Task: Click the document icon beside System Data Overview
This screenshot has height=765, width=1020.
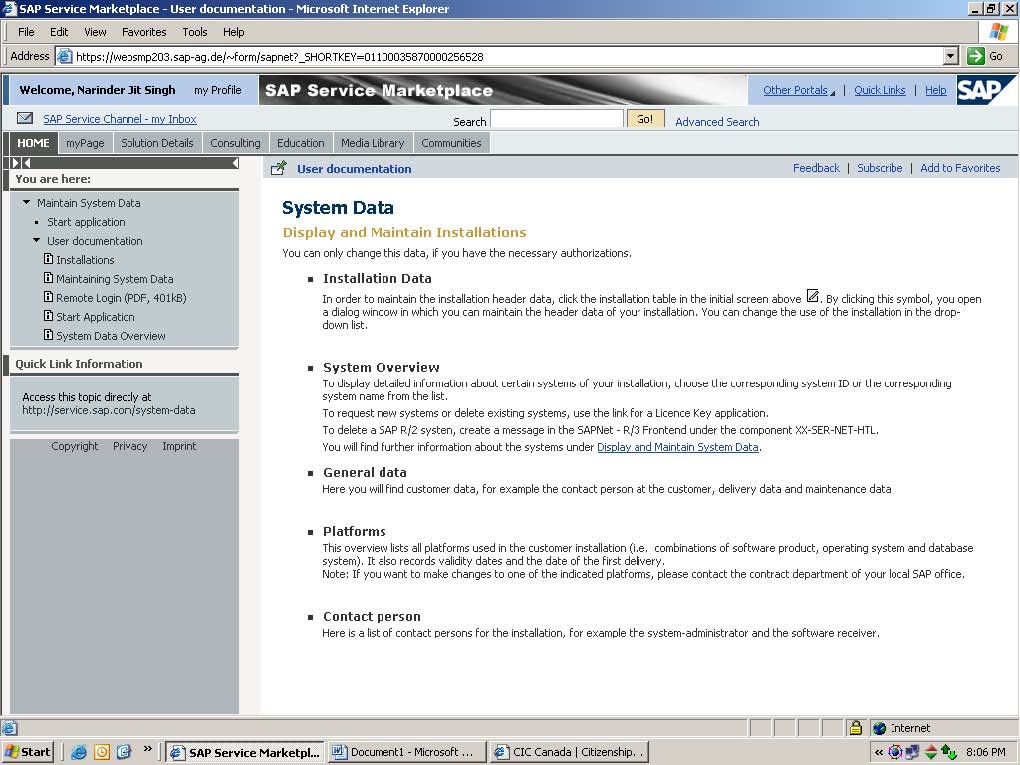Action: pos(48,334)
